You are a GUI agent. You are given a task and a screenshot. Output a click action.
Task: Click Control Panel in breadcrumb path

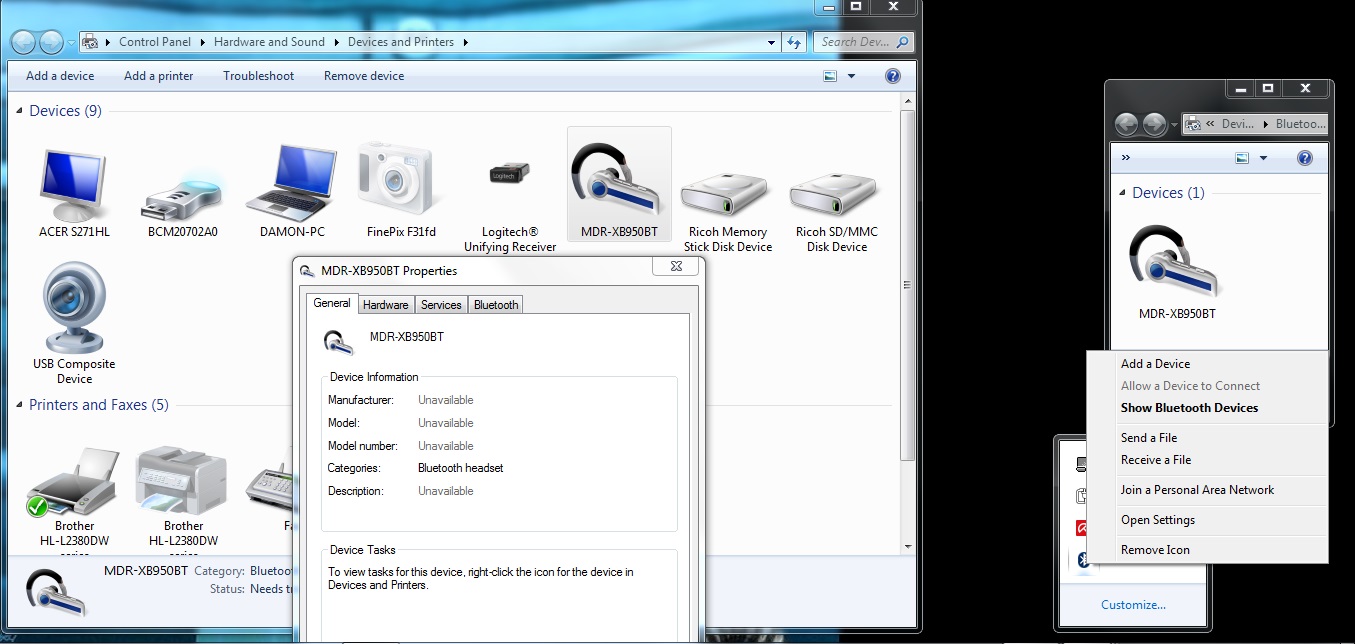click(x=154, y=42)
